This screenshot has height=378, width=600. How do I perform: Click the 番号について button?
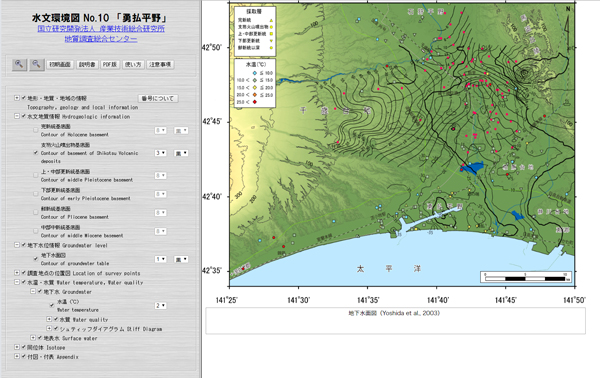pyautogui.click(x=158, y=98)
